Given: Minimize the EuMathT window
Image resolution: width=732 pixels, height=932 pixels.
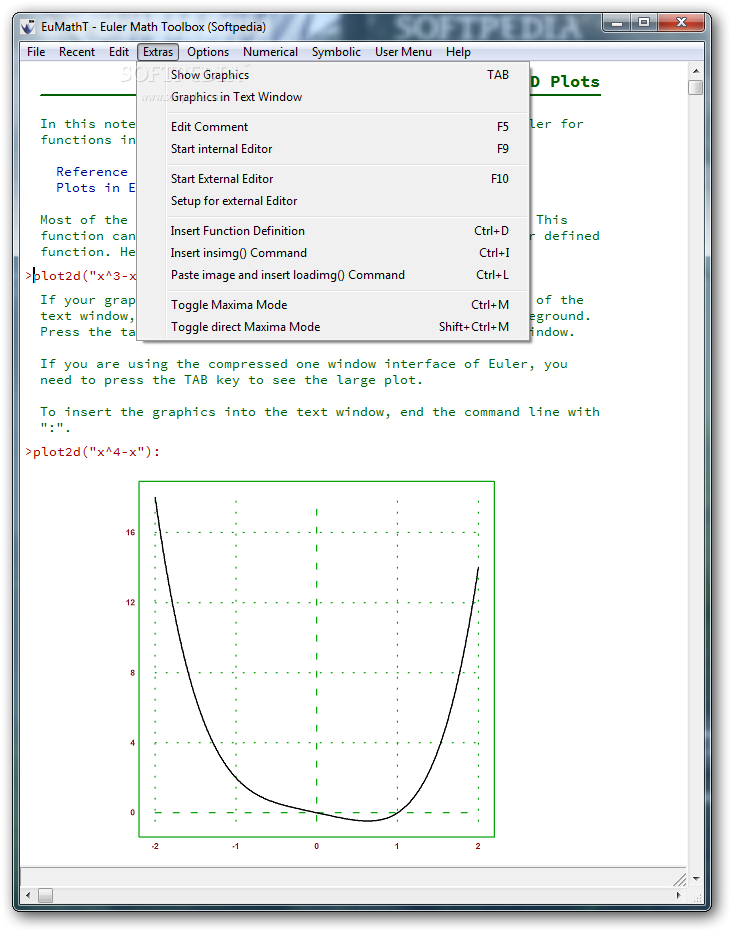Looking at the screenshot, I should (617, 23).
